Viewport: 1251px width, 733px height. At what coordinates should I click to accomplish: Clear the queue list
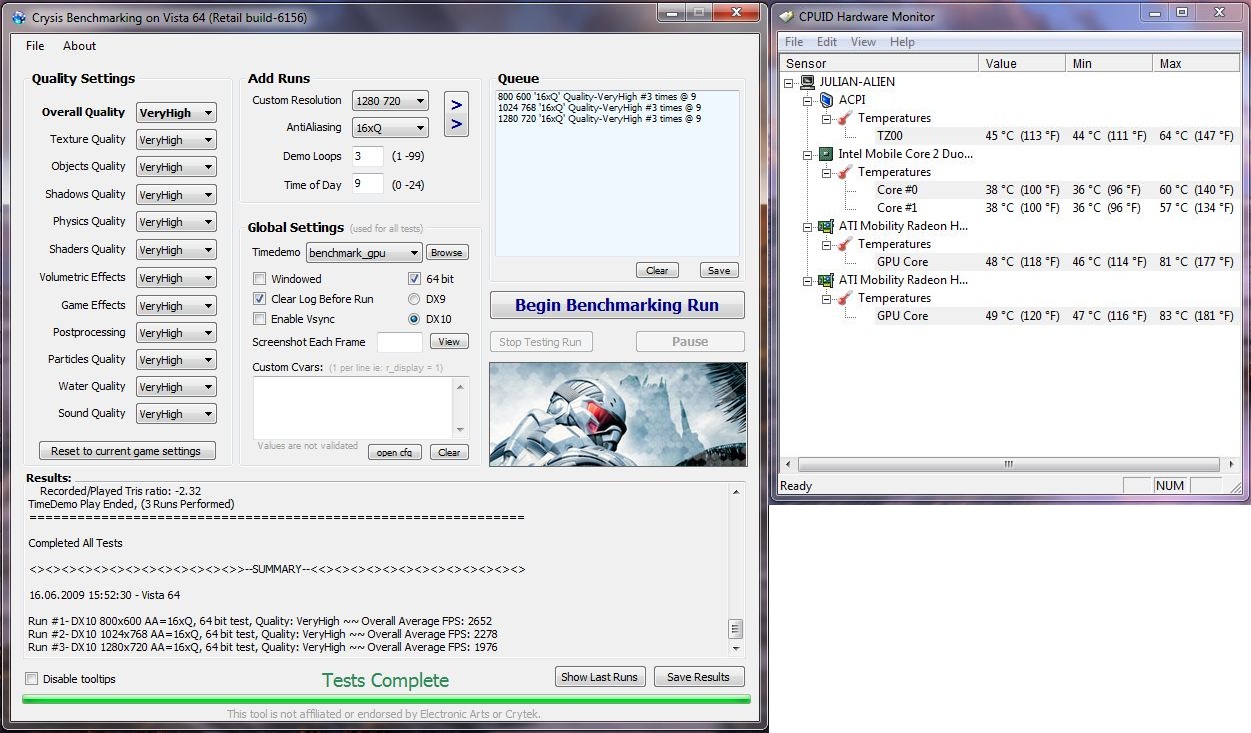[657, 270]
